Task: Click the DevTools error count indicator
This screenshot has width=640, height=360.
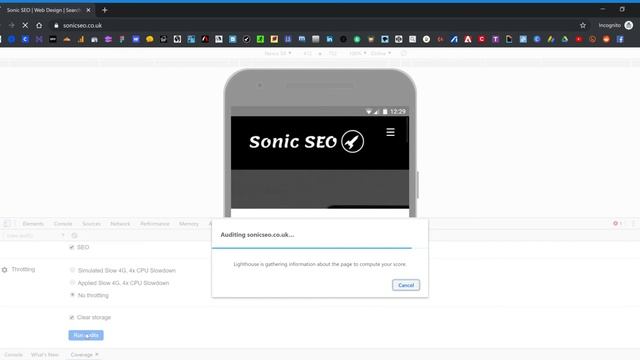Action: click(x=617, y=223)
